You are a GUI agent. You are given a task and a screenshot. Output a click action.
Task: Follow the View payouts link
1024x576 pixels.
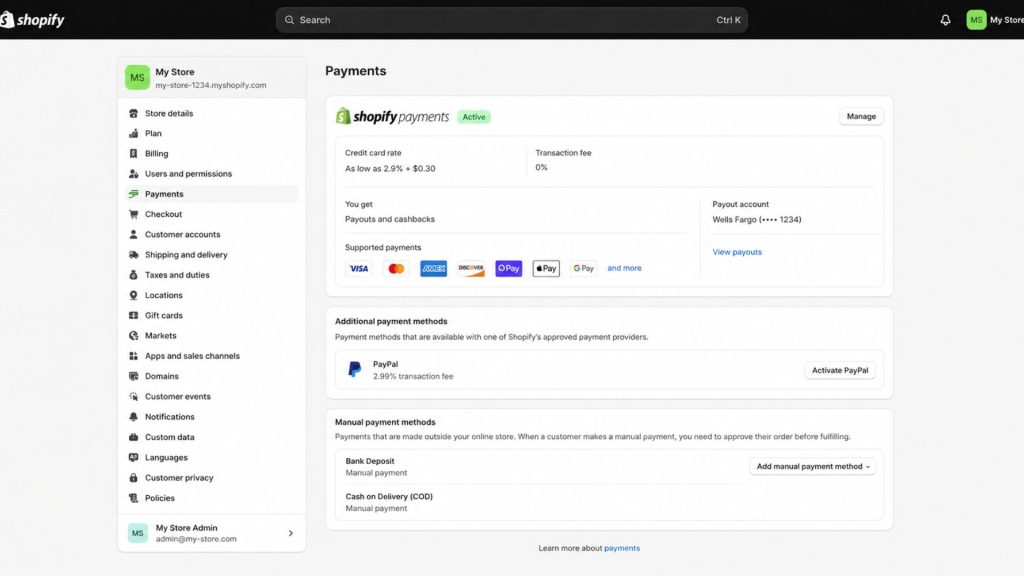737,252
